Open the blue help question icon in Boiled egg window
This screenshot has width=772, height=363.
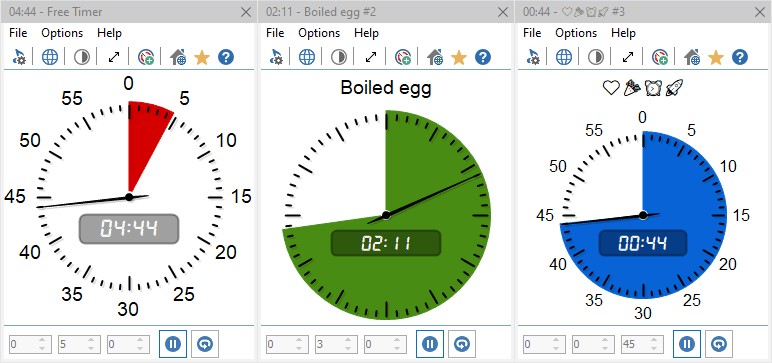coord(483,57)
